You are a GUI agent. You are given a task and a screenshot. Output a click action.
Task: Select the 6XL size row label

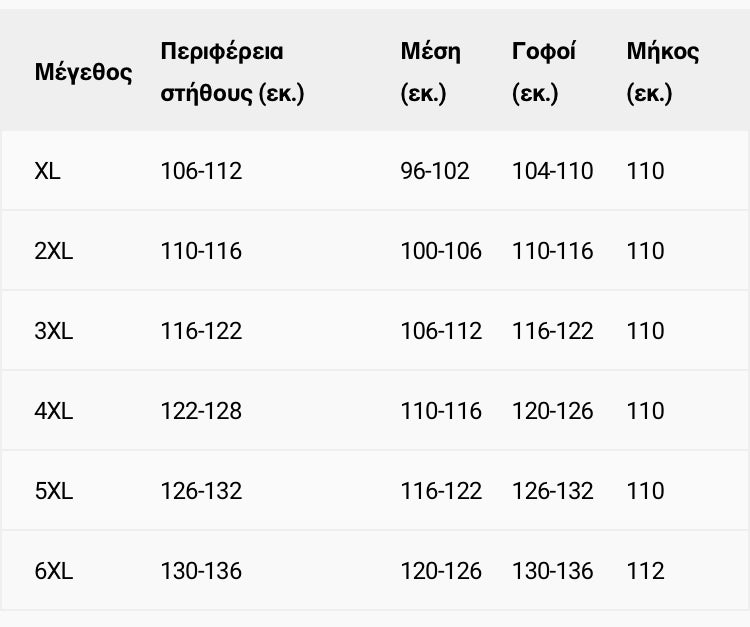coord(53,571)
